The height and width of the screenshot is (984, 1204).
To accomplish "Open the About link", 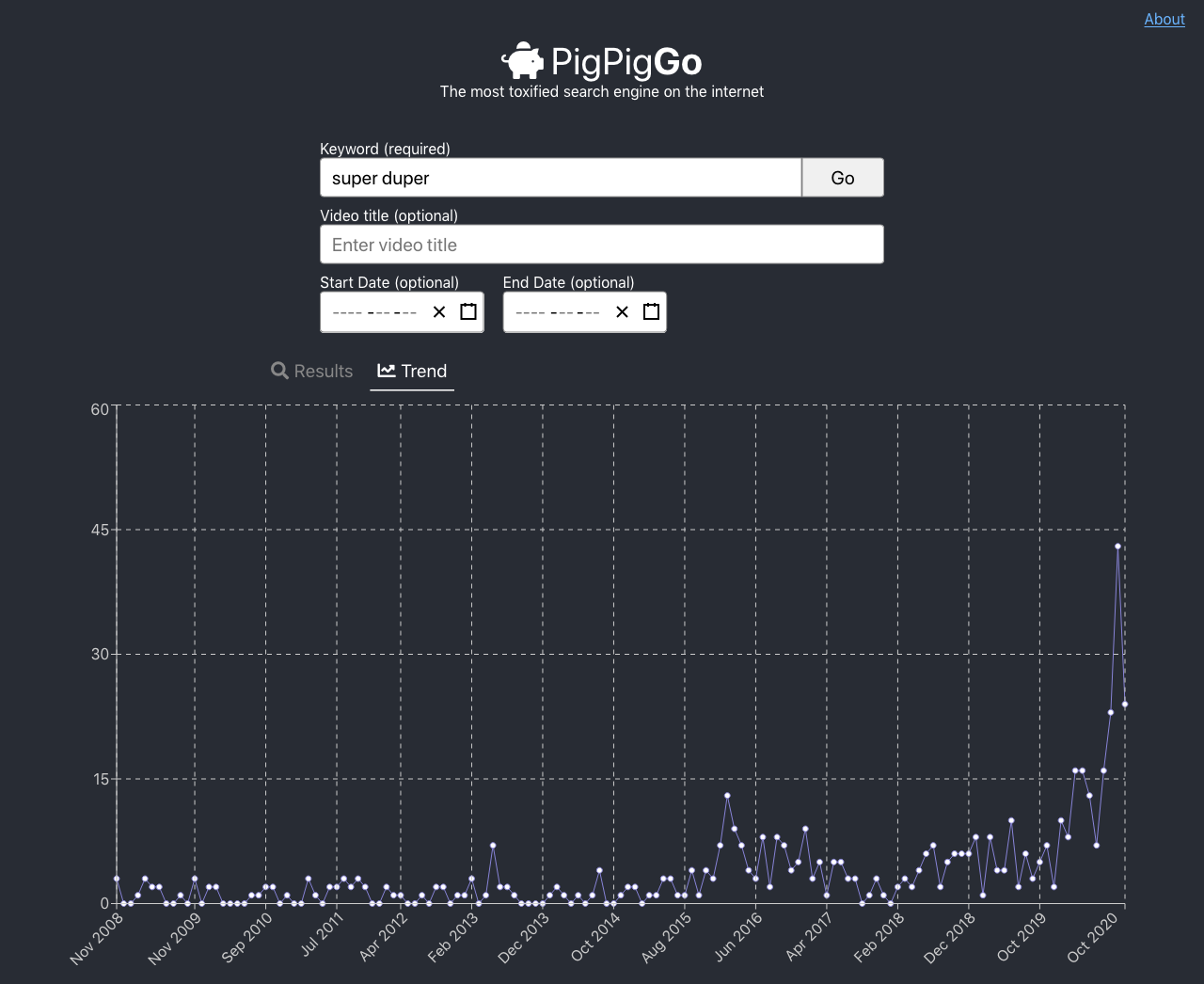I will [x=1164, y=19].
